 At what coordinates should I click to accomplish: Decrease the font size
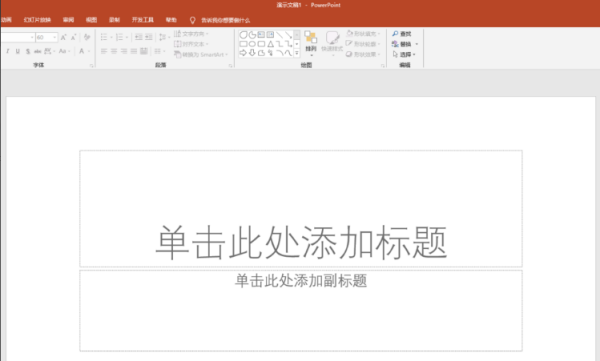[73, 37]
